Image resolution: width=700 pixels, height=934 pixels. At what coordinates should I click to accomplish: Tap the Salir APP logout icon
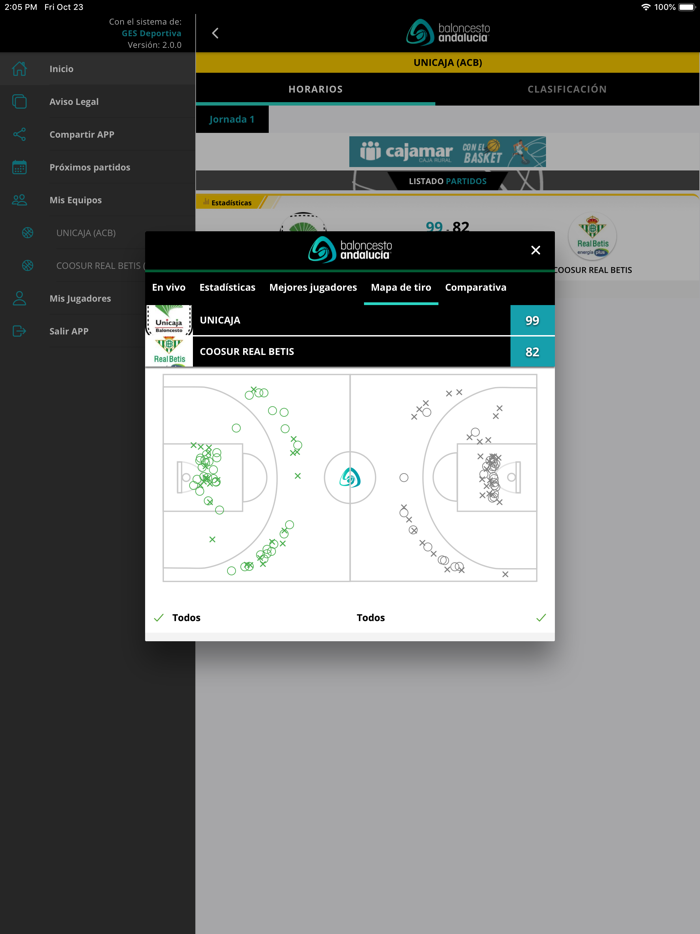19,331
